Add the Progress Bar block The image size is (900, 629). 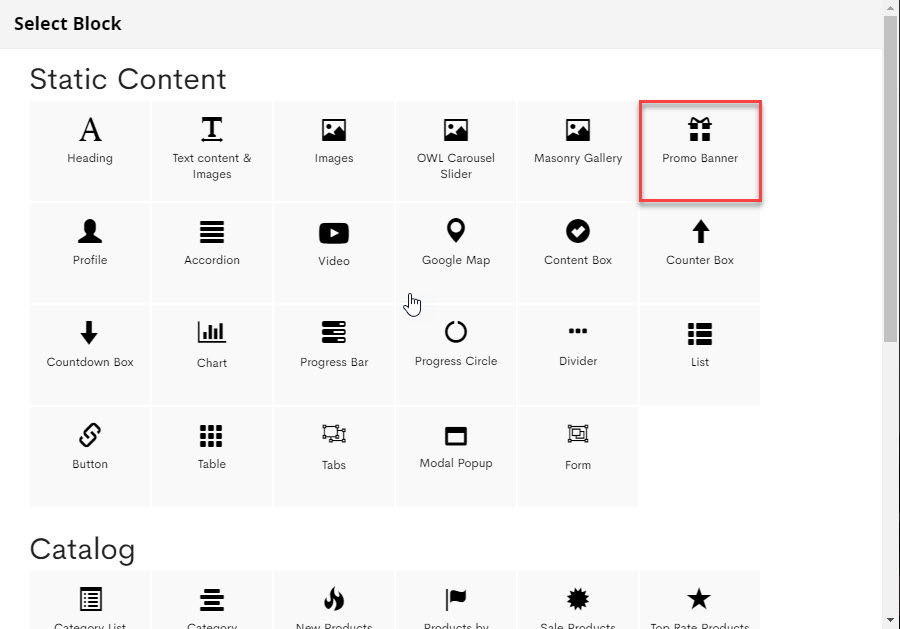(x=334, y=355)
